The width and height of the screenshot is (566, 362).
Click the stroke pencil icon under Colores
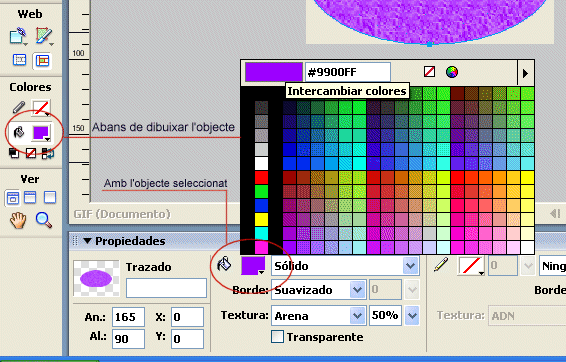[18, 107]
